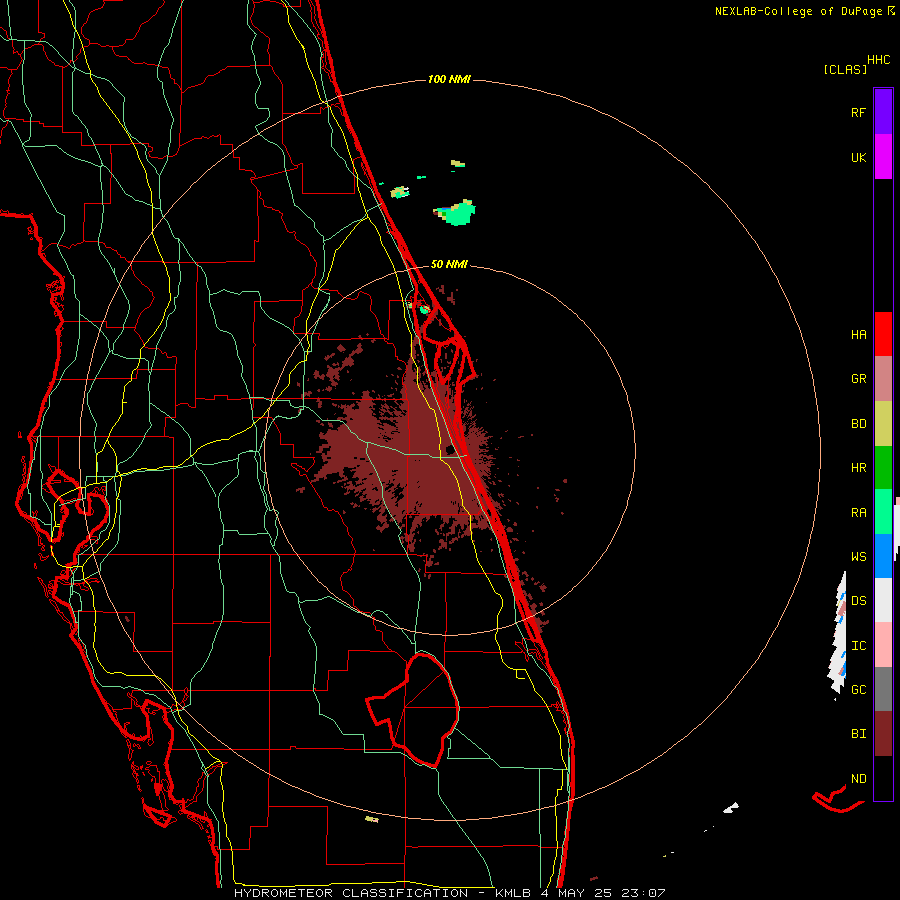Image resolution: width=900 pixels, height=900 pixels.
Task: Click the red Lake Okeechobee outline
Action: pos(414,710)
